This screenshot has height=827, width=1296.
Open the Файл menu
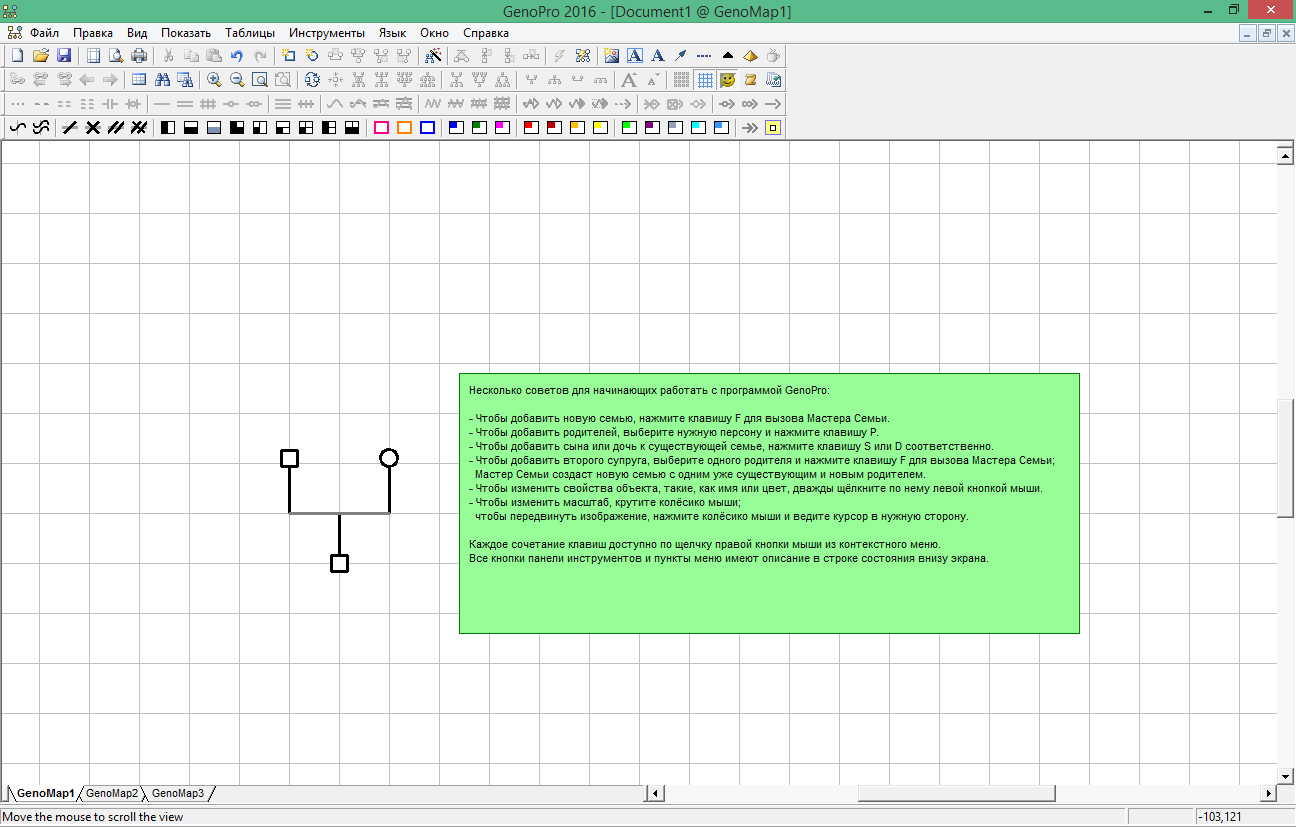click(x=44, y=33)
